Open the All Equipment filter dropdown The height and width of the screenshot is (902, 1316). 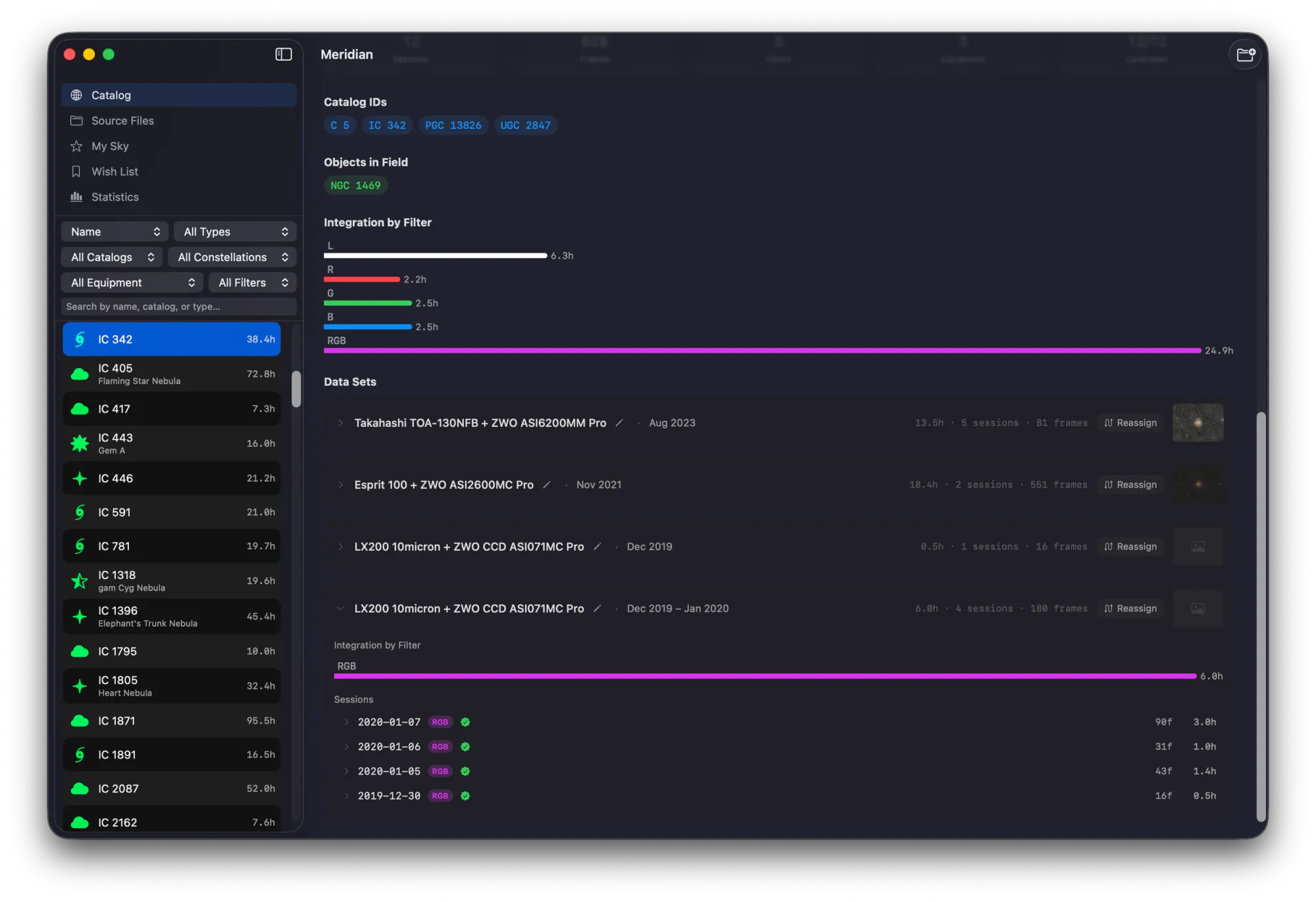click(132, 283)
